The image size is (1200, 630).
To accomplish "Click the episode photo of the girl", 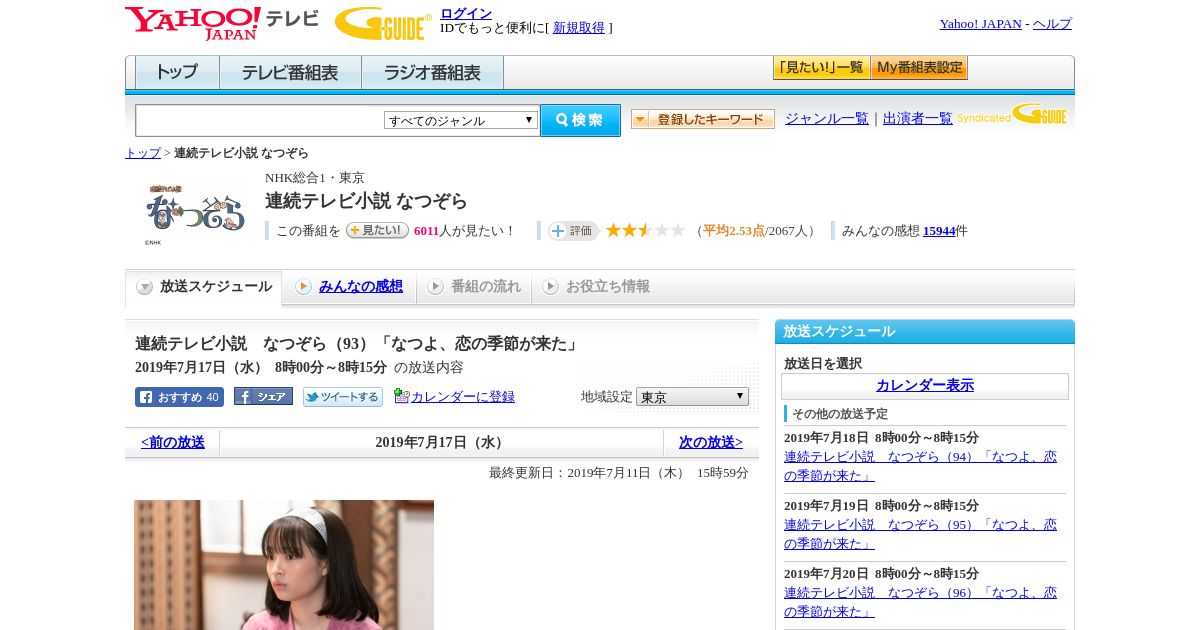I will point(284,565).
